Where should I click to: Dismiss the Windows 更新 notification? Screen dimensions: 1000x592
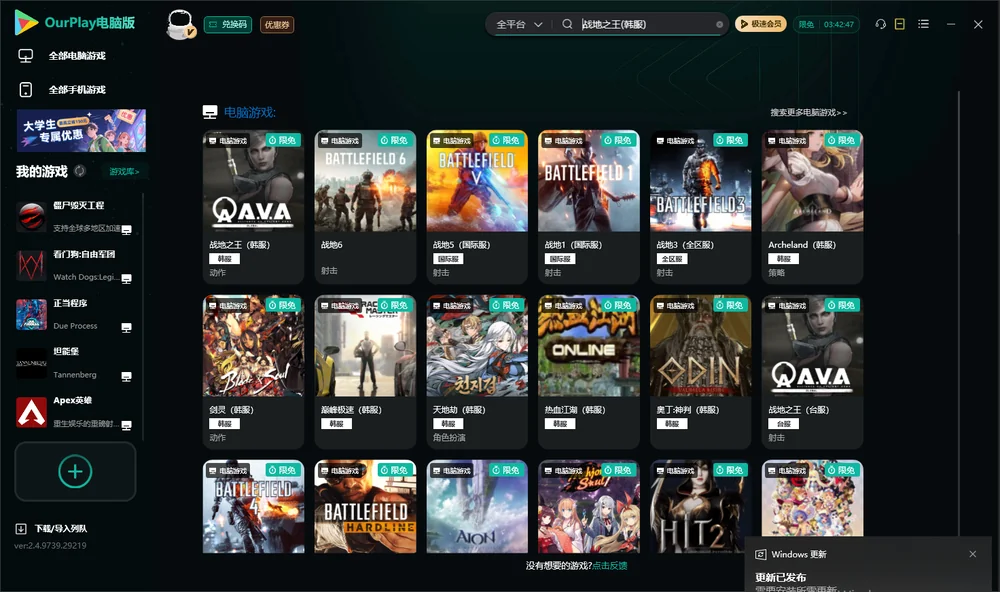pos(973,554)
